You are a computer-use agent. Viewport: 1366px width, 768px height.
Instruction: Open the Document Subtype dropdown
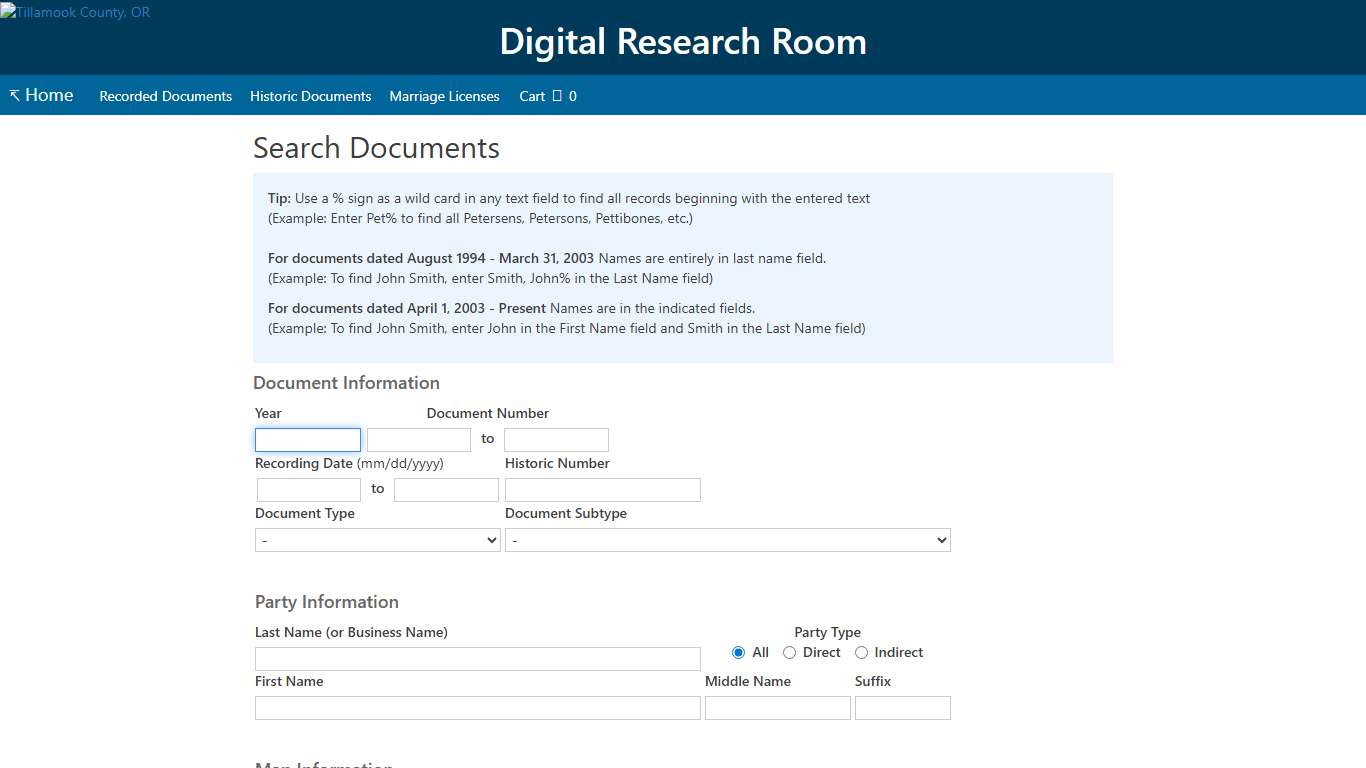click(x=727, y=539)
